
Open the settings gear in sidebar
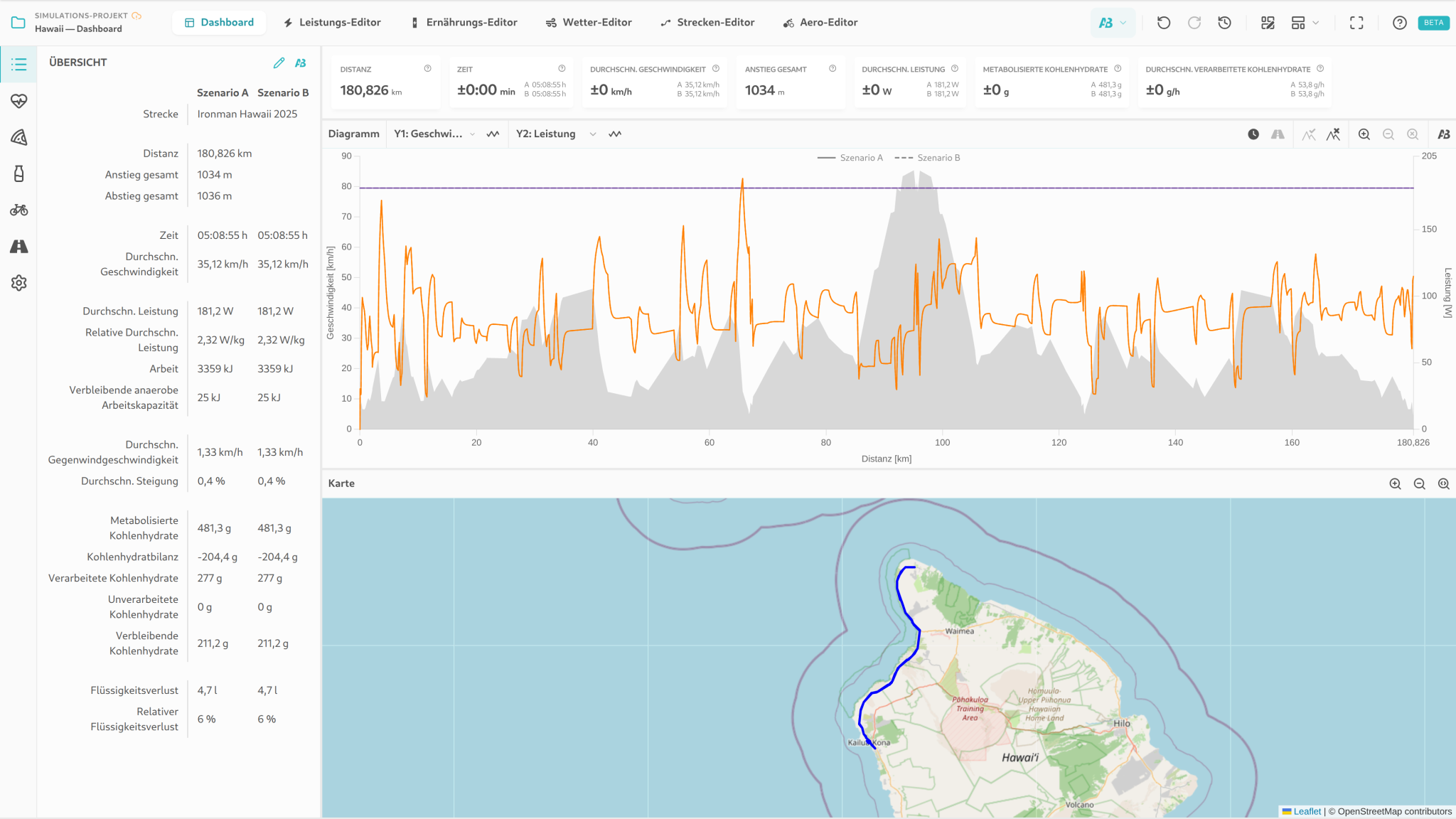pyautogui.click(x=18, y=283)
